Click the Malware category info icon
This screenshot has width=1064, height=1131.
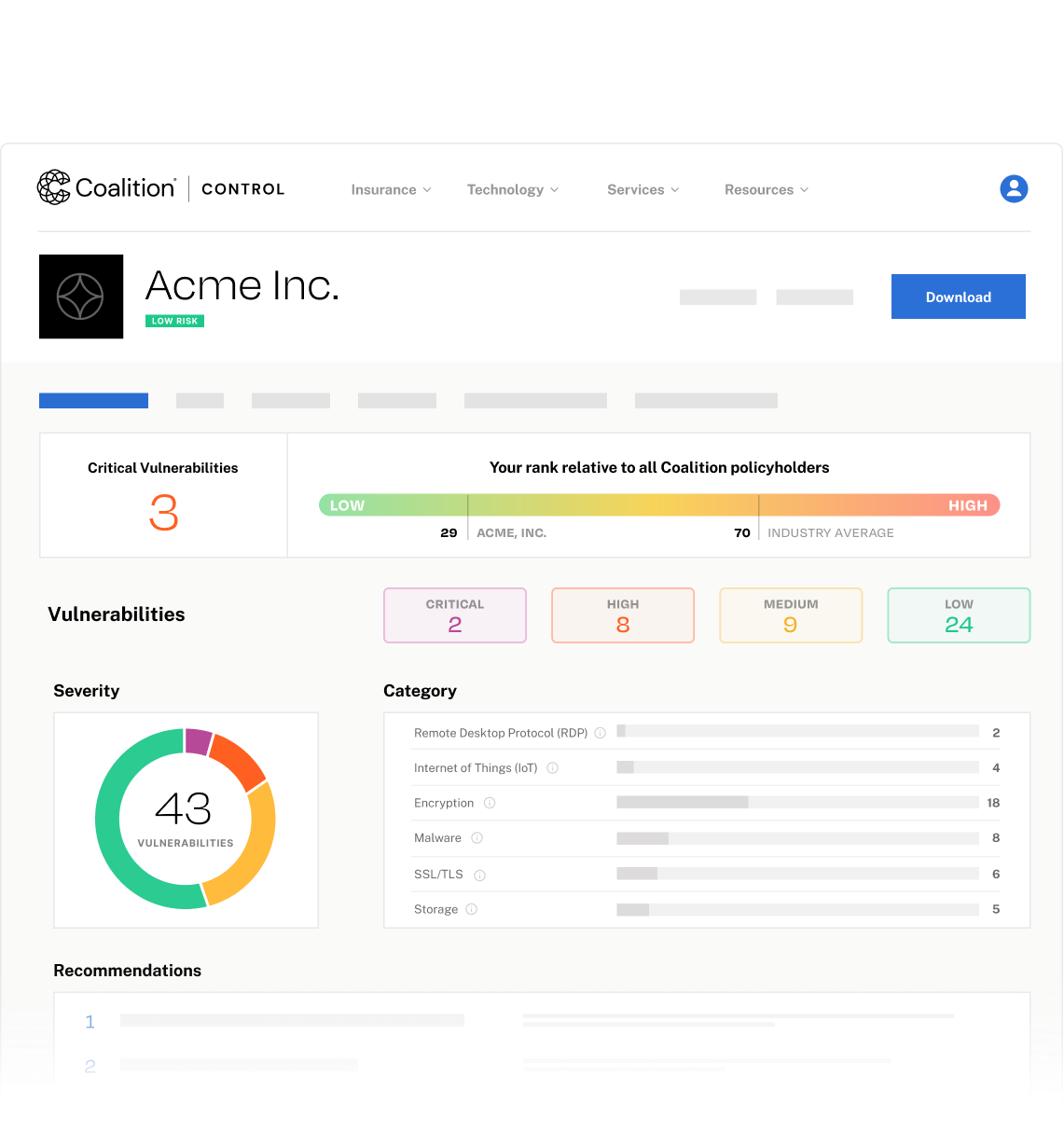477,837
